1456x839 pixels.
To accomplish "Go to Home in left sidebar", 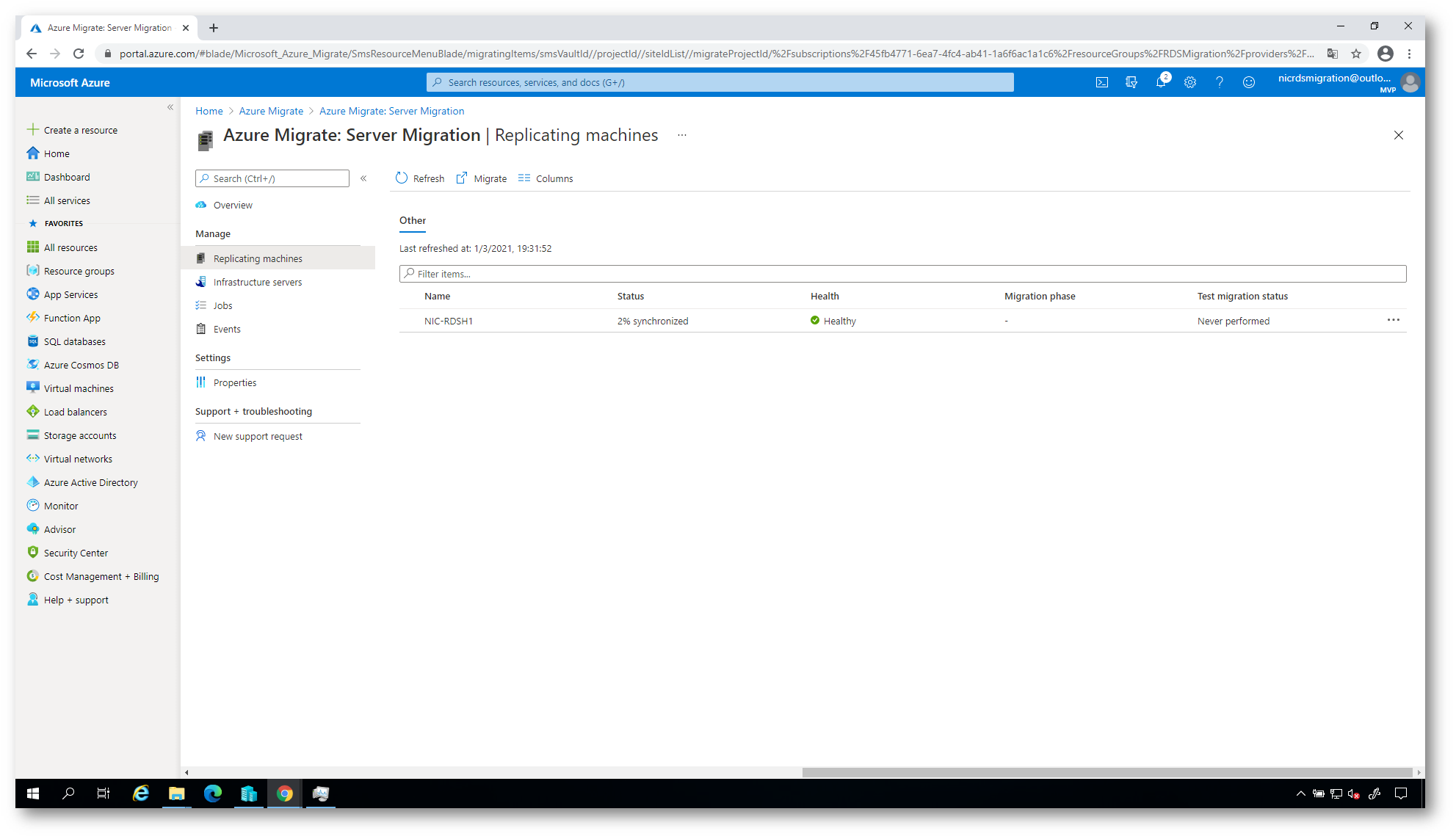I will (x=48, y=153).
